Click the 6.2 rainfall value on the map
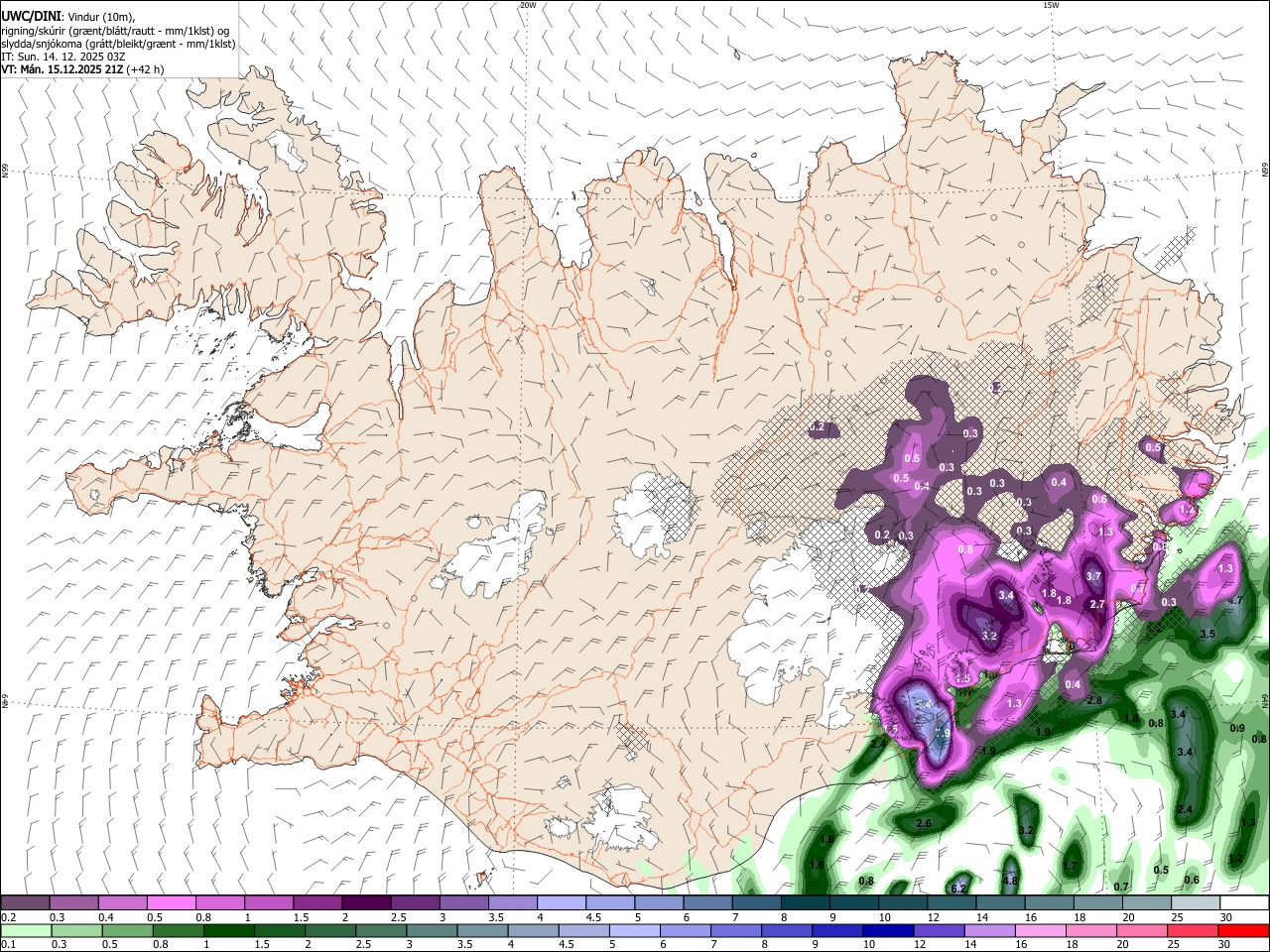 958,889
